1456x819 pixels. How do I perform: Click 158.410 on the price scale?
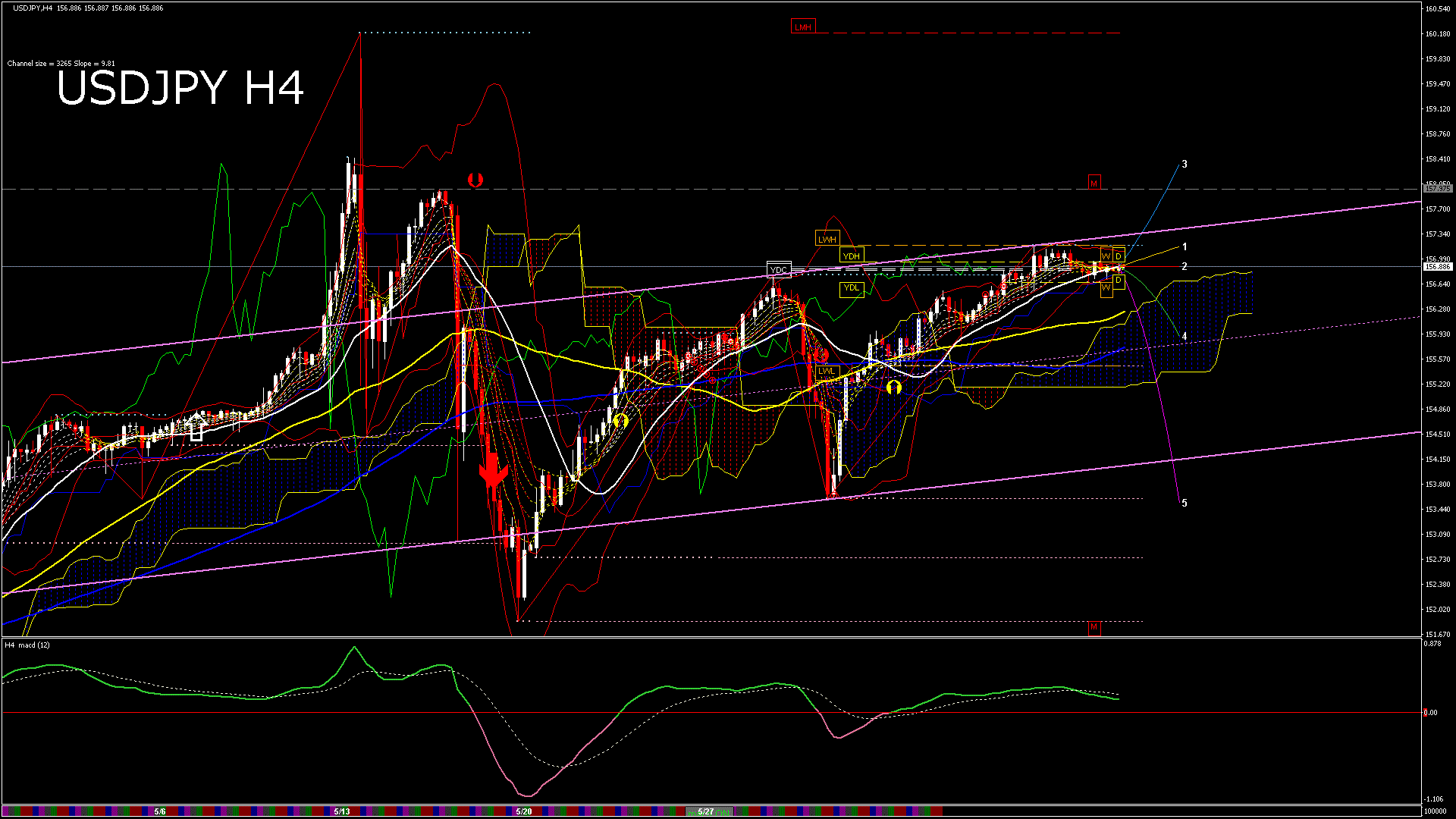[x=1438, y=159]
